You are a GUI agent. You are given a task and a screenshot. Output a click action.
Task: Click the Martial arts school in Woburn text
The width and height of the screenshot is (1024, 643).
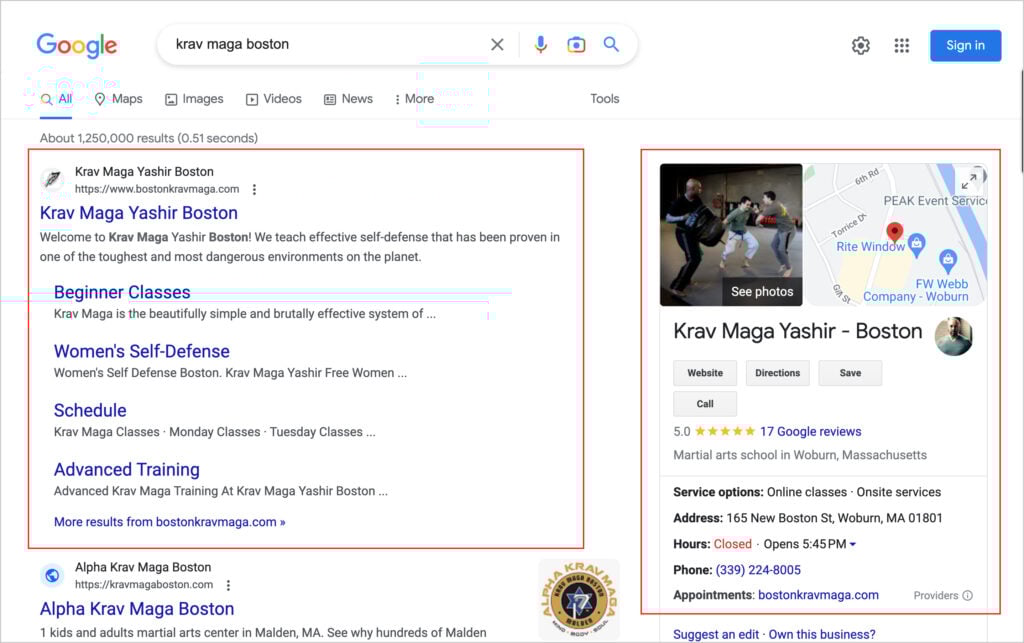tap(800, 455)
